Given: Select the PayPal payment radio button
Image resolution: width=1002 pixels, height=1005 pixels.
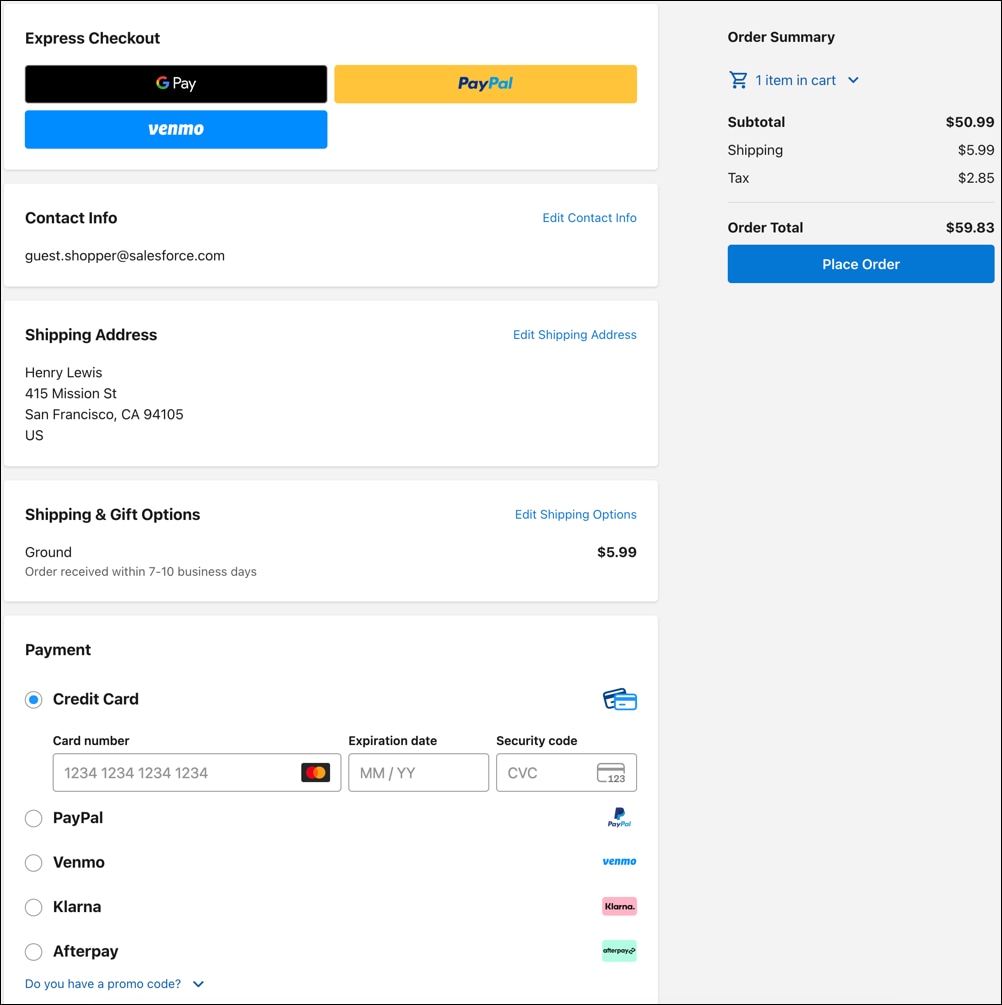Looking at the screenshot, I should point(33,818).
